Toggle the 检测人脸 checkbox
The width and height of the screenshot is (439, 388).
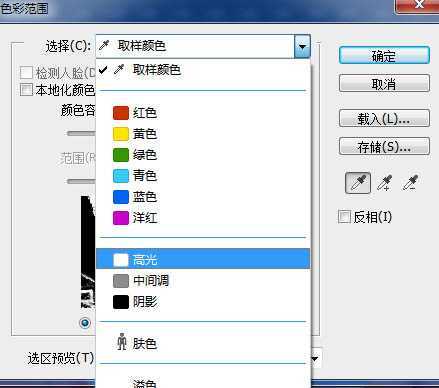point(26,72)
